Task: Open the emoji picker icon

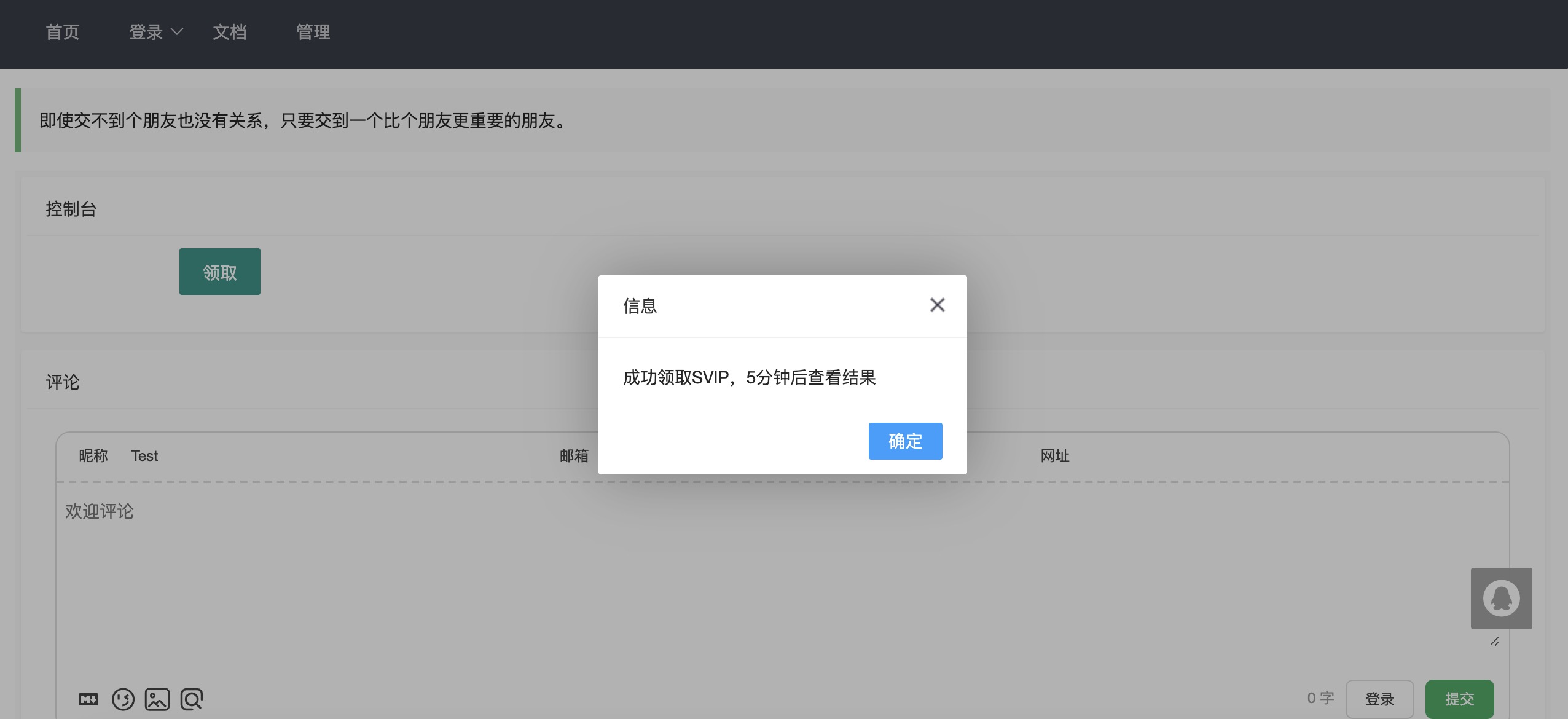Action: pyautogui.click(x=123, y=699)
